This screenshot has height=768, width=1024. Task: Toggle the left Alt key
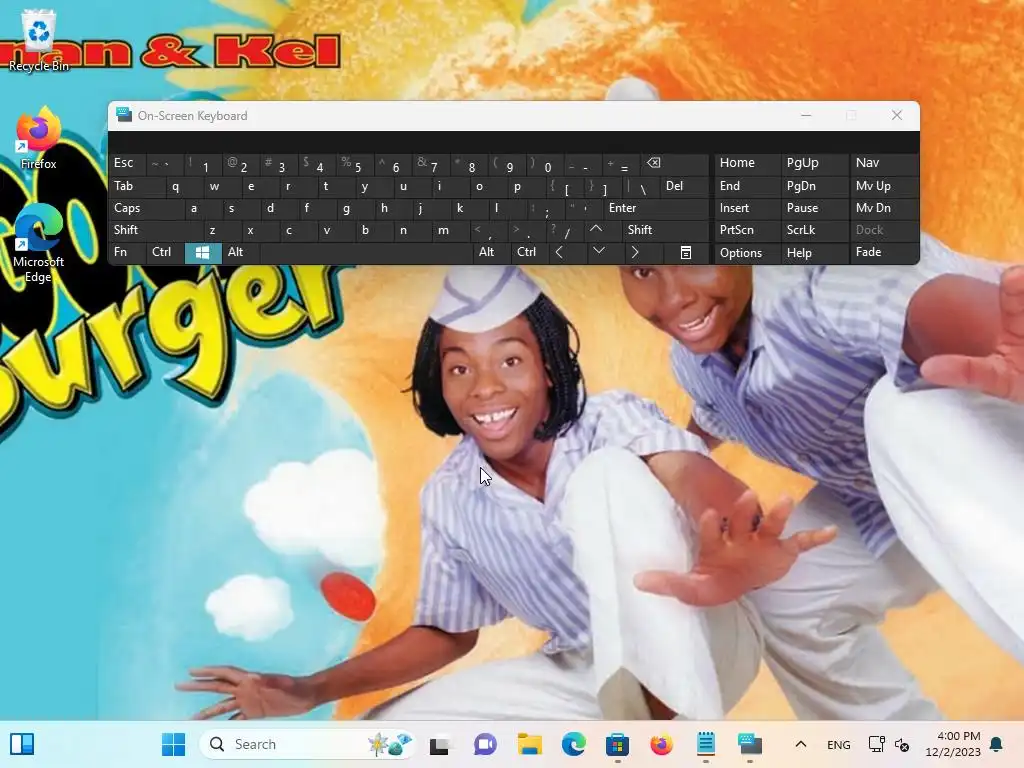coord(241,252)
